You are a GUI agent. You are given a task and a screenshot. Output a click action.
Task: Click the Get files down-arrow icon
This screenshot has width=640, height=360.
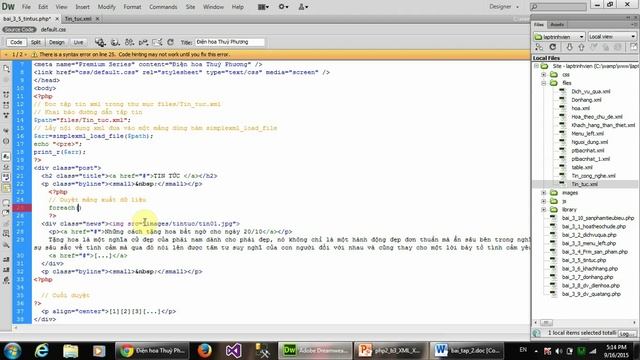pyautogui.click(x=569, y=47)
